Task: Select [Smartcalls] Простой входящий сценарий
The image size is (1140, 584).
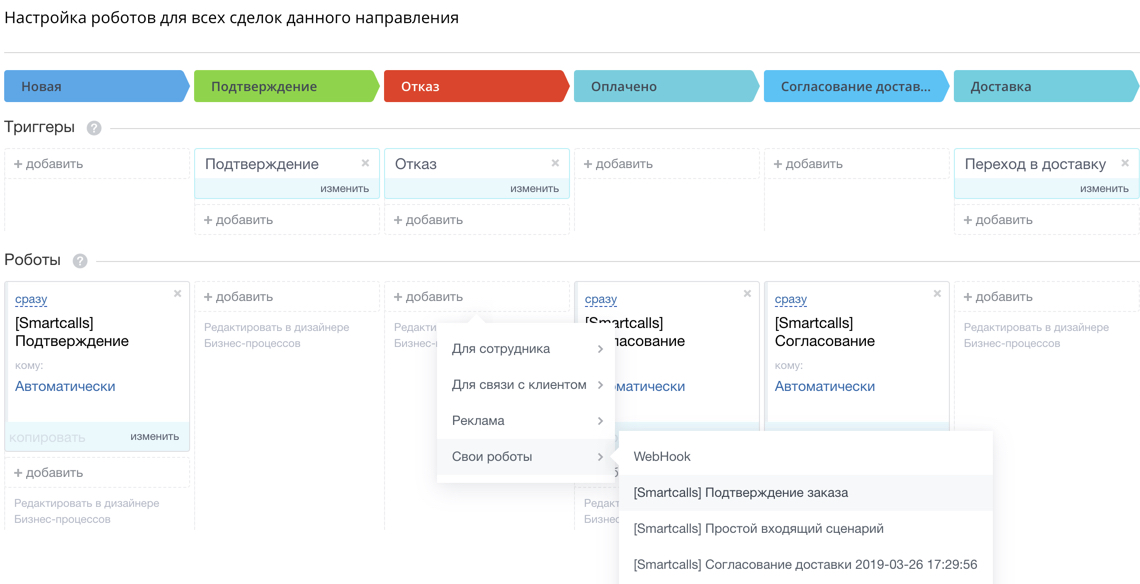Action: pos(758,529)
